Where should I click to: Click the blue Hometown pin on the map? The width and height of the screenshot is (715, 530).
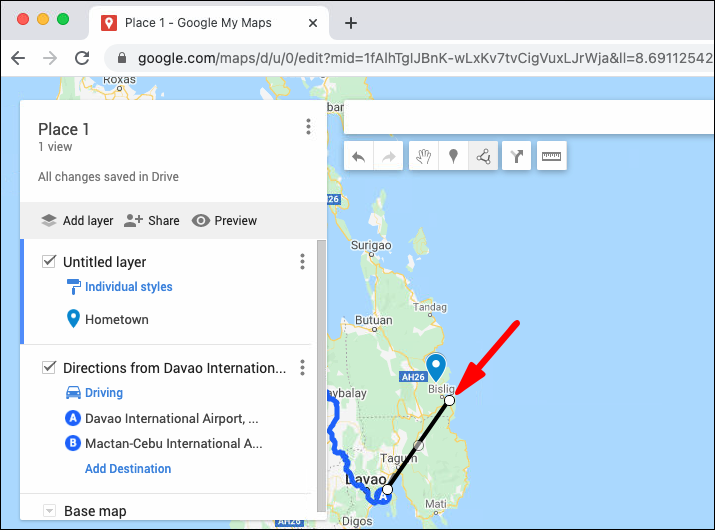436,367
